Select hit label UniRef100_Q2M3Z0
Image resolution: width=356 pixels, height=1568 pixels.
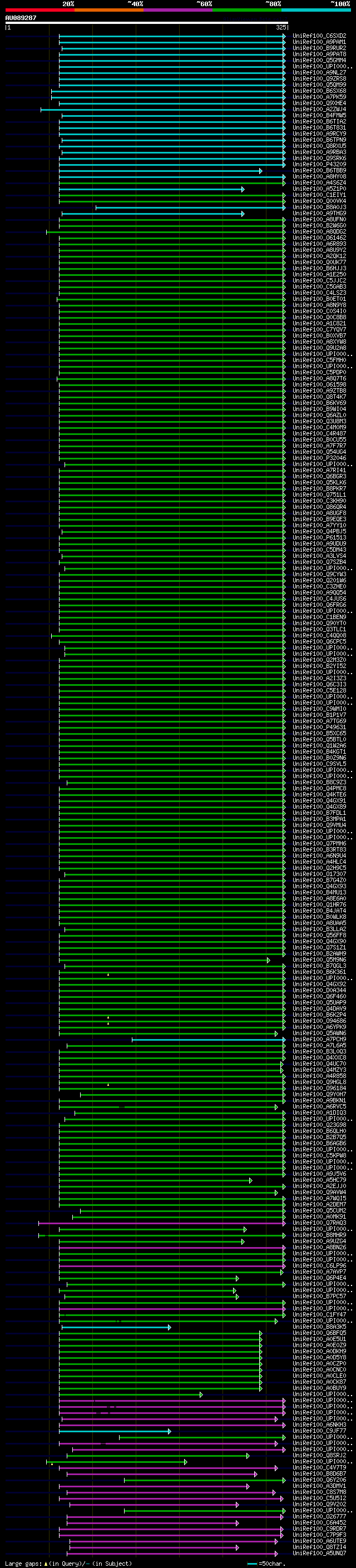[319, 660]
